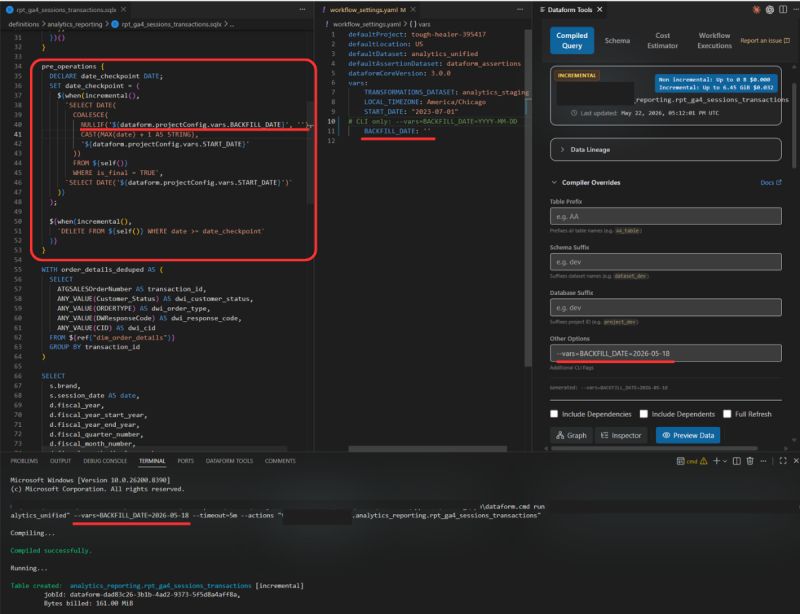Click the red debug icon in Dataform Tools title bar
Screen dimensions: 800x614
pos(756,10)
